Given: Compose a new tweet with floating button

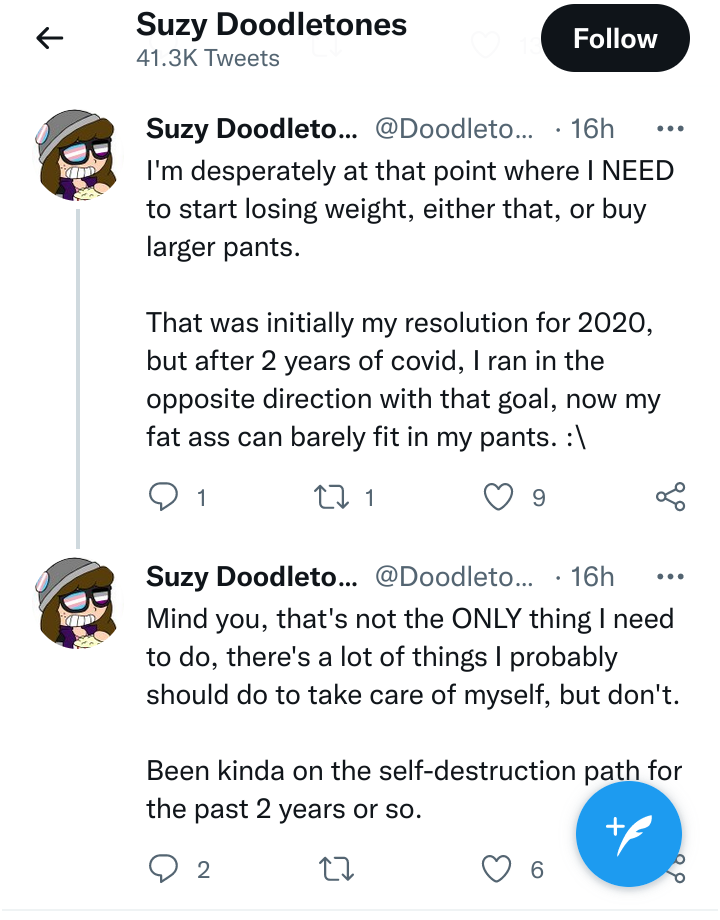Looking at the screenshot, I should pos(628,834).
